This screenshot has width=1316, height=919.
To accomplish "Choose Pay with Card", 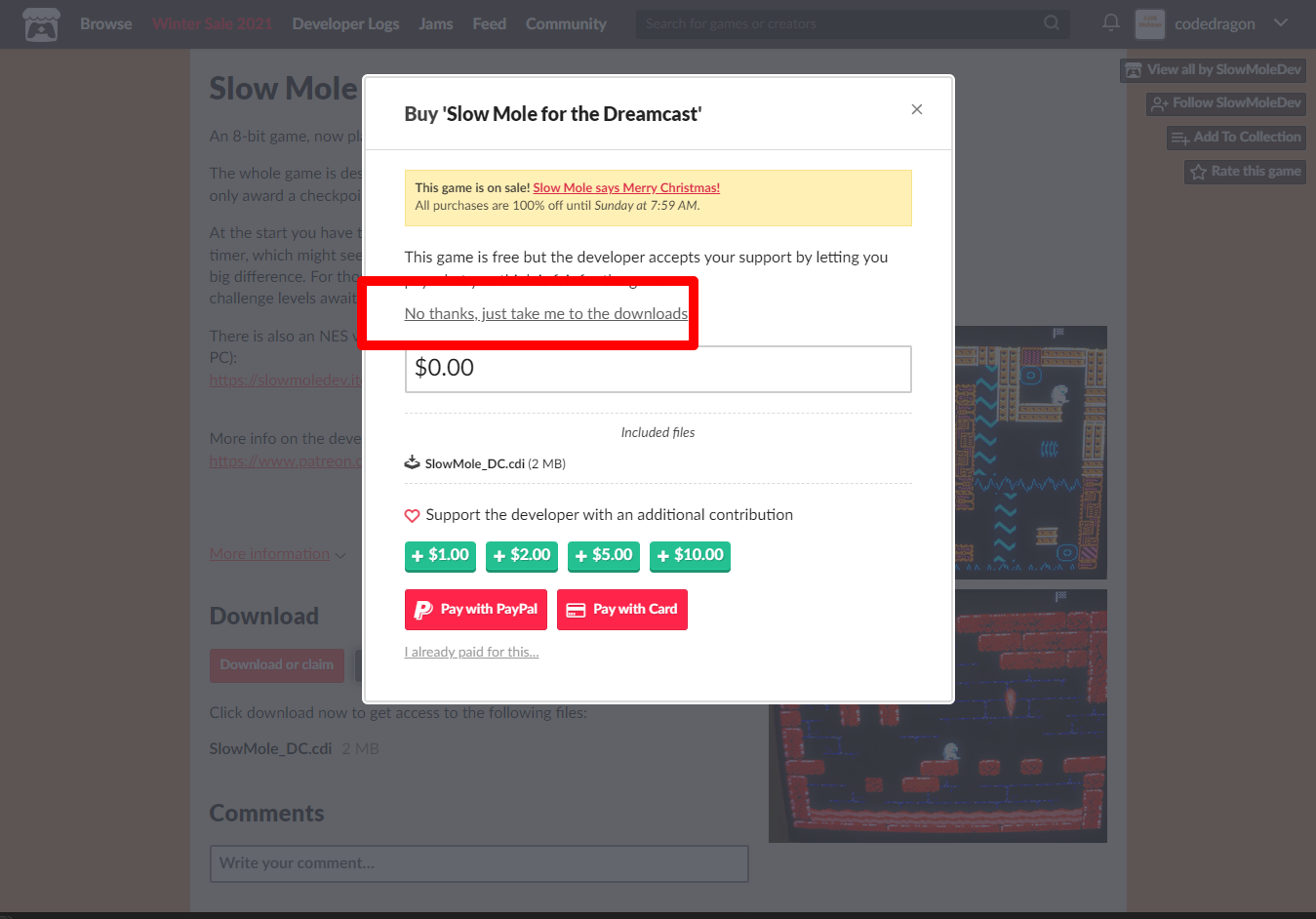I will coord(622,610).
